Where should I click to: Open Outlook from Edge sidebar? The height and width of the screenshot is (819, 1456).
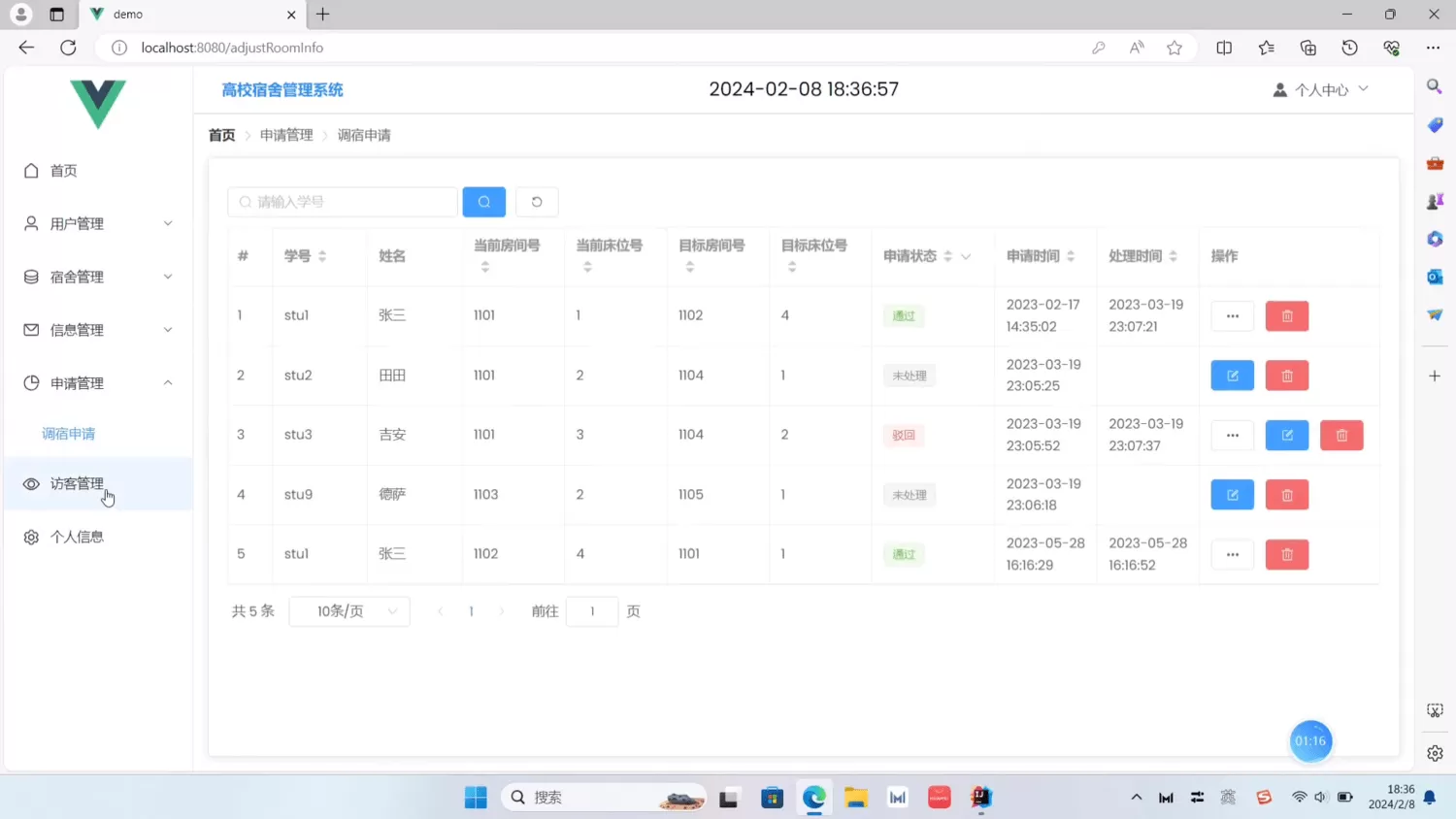(x=1434, y=276)
